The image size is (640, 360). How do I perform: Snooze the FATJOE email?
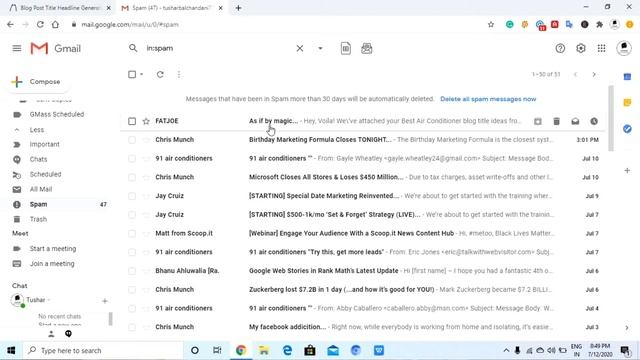click(594, 121)
